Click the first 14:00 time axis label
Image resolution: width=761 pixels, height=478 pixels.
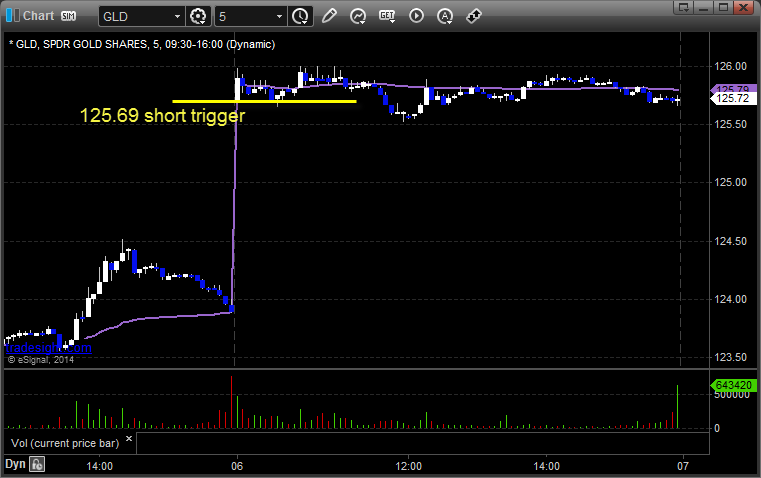pos(99,466)
